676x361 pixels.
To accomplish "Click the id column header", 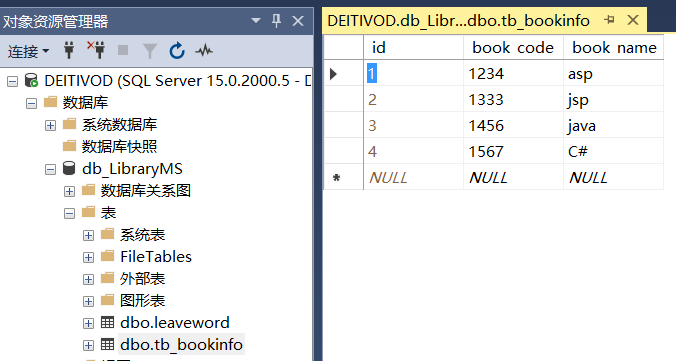I will pyautogui.click(x=413, y=48).
